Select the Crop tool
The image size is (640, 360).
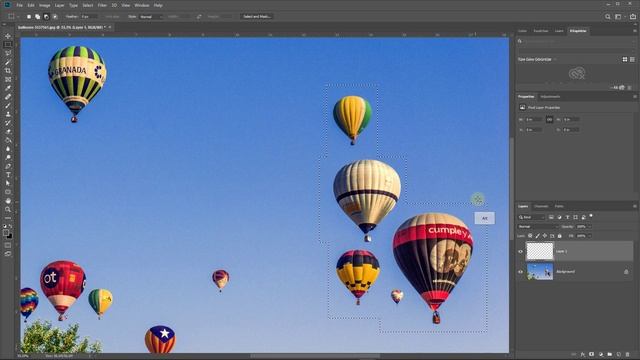click(8, 71)
